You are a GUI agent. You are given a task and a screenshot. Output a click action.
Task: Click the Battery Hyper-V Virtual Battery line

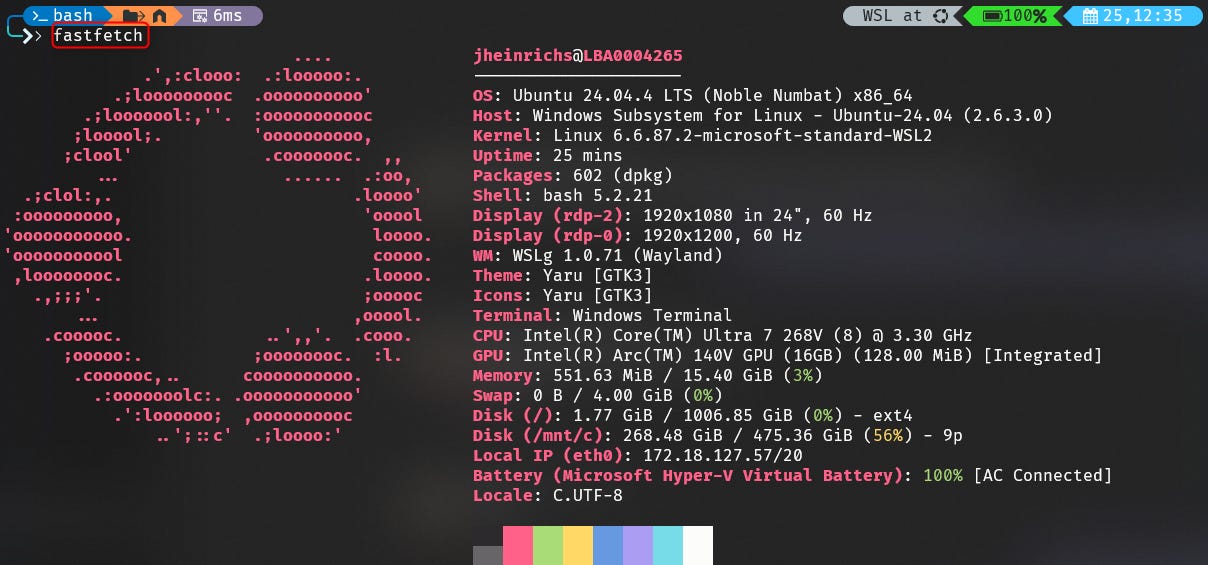click(792, 476)
